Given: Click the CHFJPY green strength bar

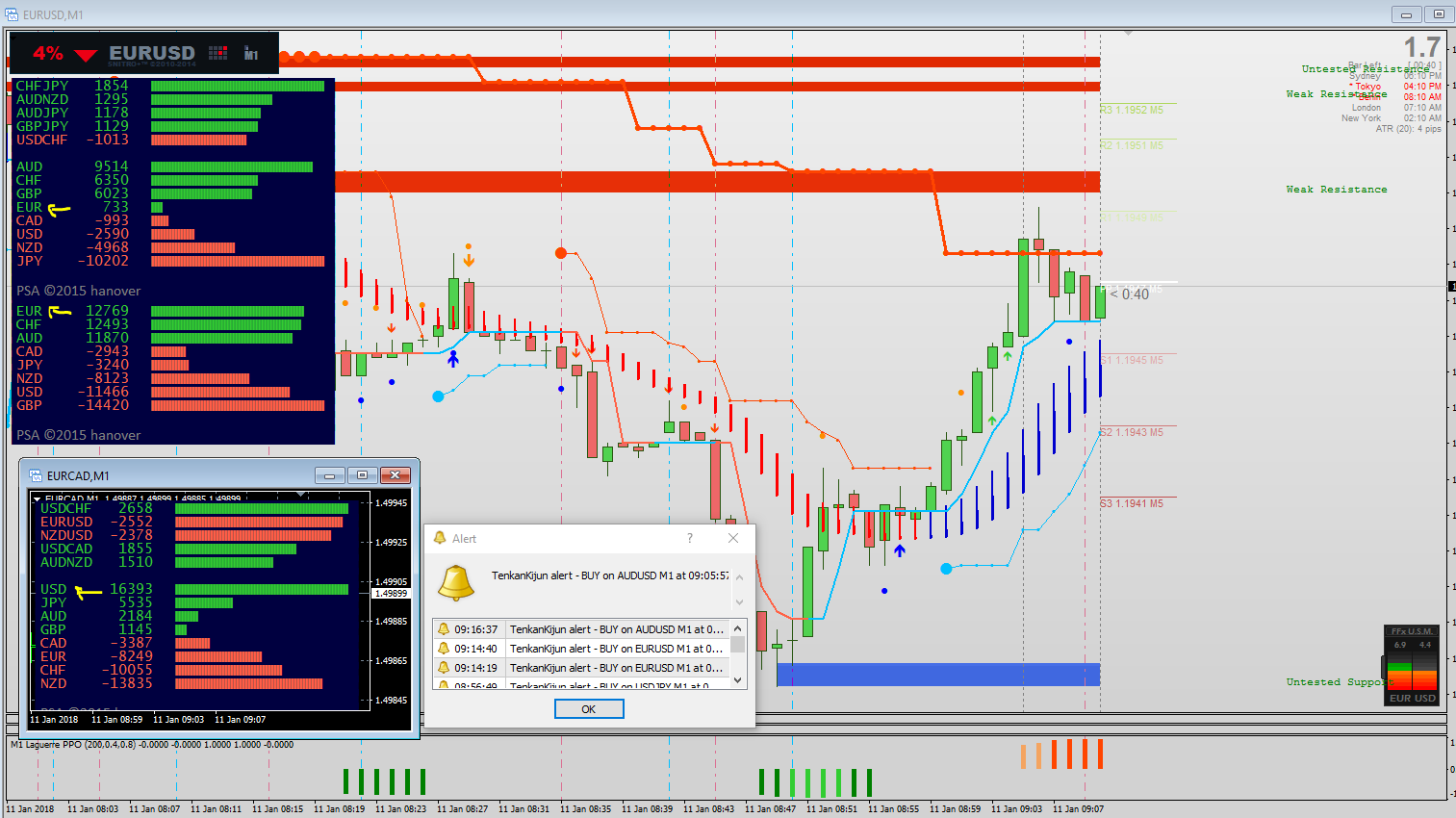Looking at the screenshot, I should tap(238, 86).
